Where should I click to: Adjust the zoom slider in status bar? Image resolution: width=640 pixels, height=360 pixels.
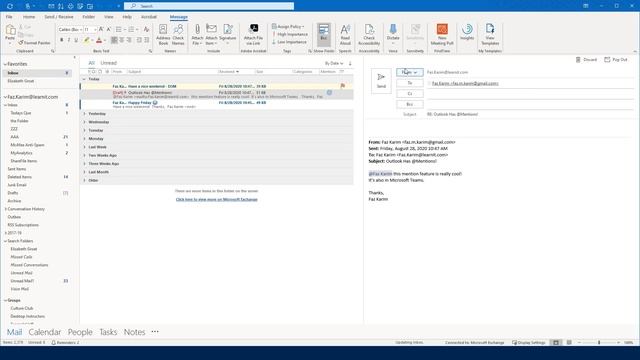pos(599,342)
